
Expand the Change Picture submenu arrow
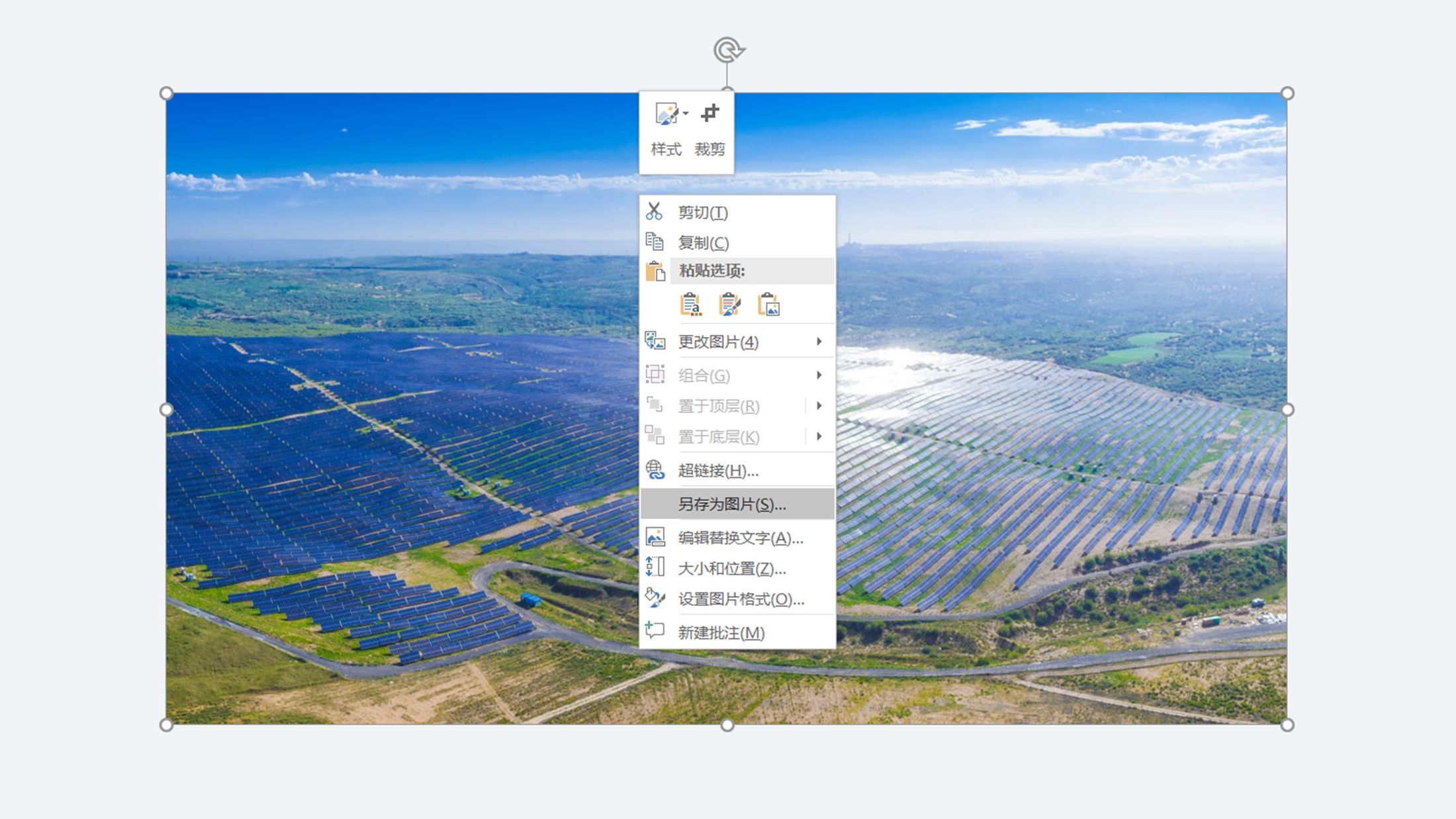(819, 342)
